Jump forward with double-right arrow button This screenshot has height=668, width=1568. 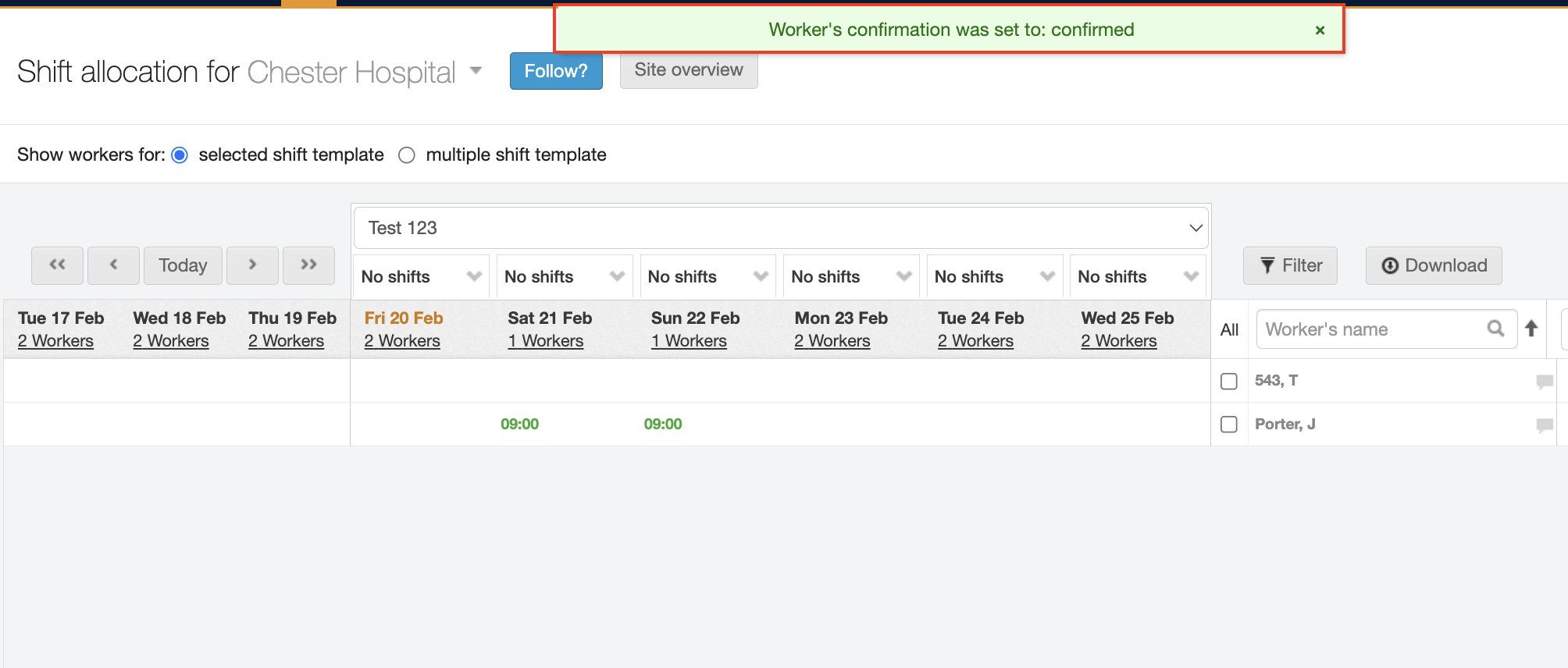pyautogui.click(x=308, y=265)
